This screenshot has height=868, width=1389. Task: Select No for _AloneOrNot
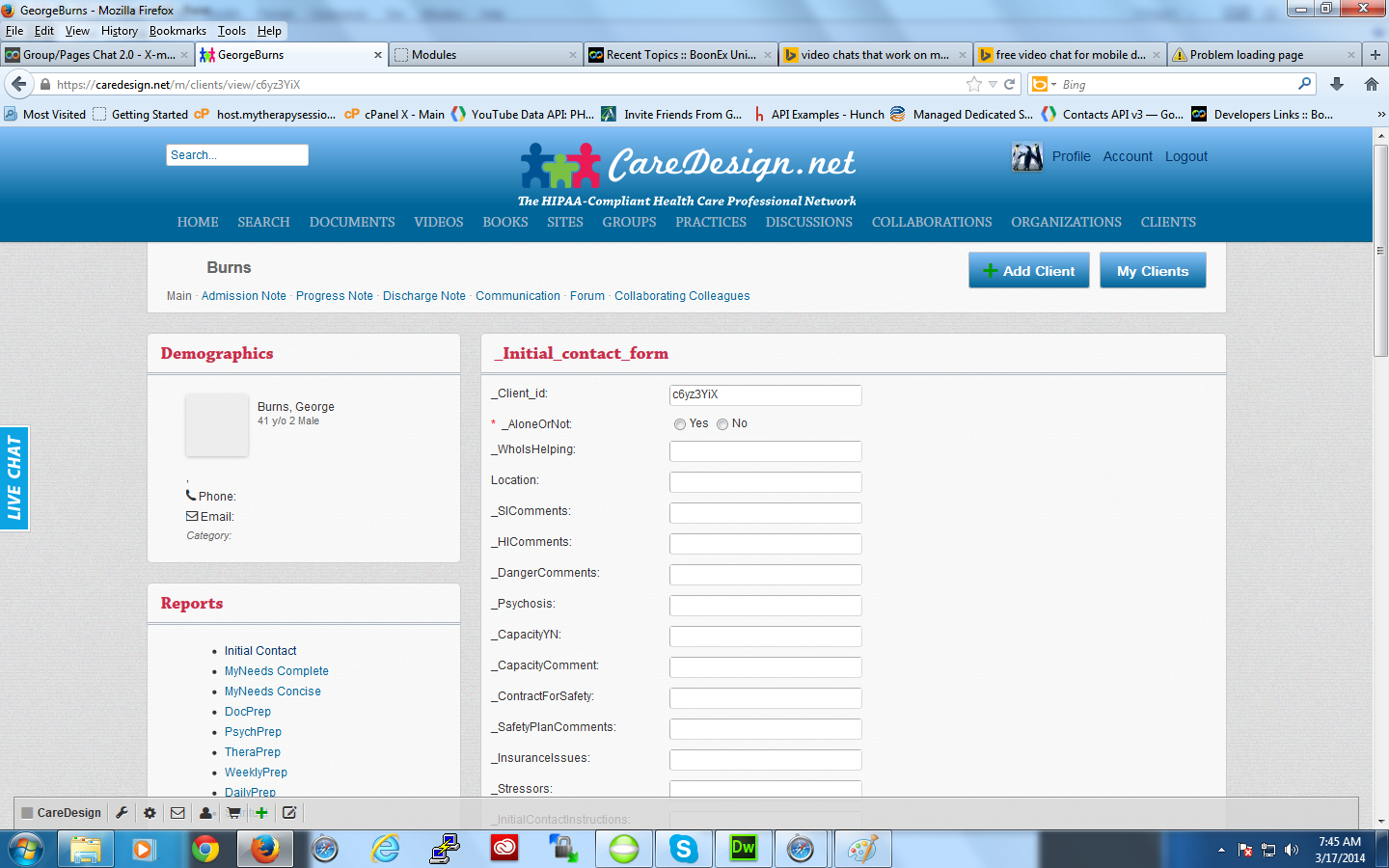pos(722,424)
